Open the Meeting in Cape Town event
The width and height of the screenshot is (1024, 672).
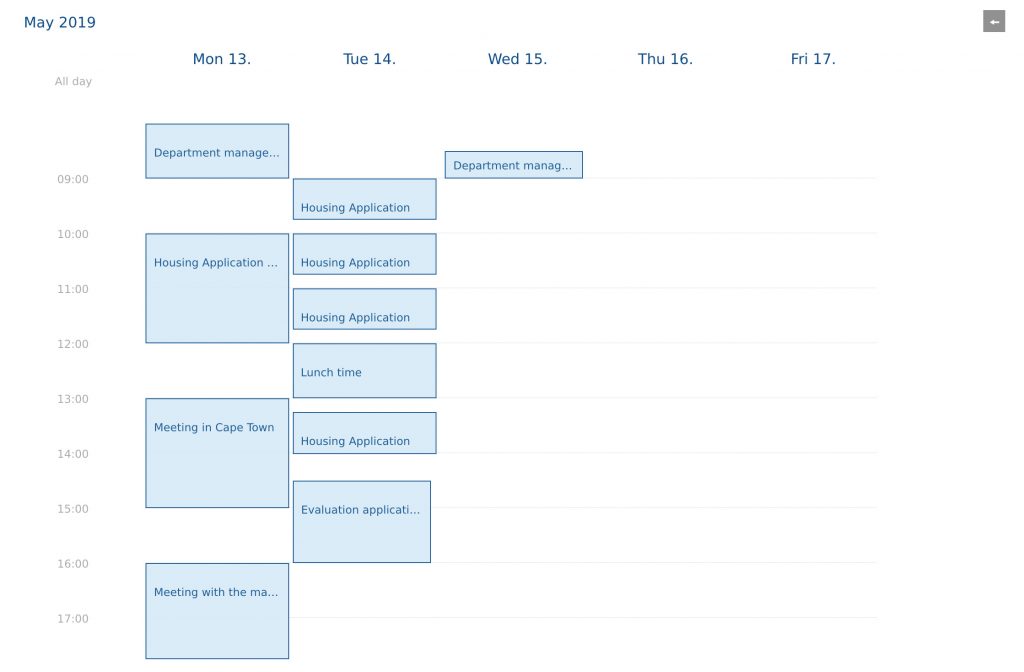pos(217,453)
